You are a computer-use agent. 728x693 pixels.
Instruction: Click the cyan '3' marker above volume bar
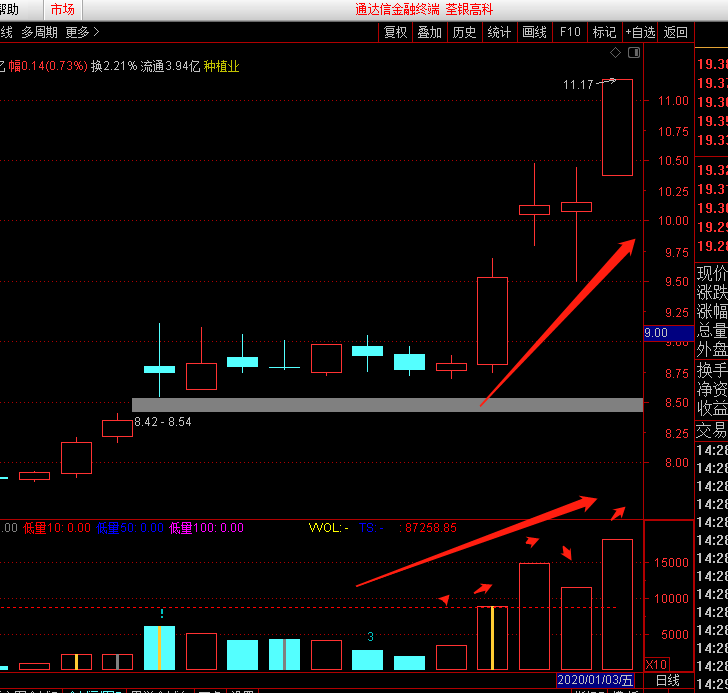(370, 637)
